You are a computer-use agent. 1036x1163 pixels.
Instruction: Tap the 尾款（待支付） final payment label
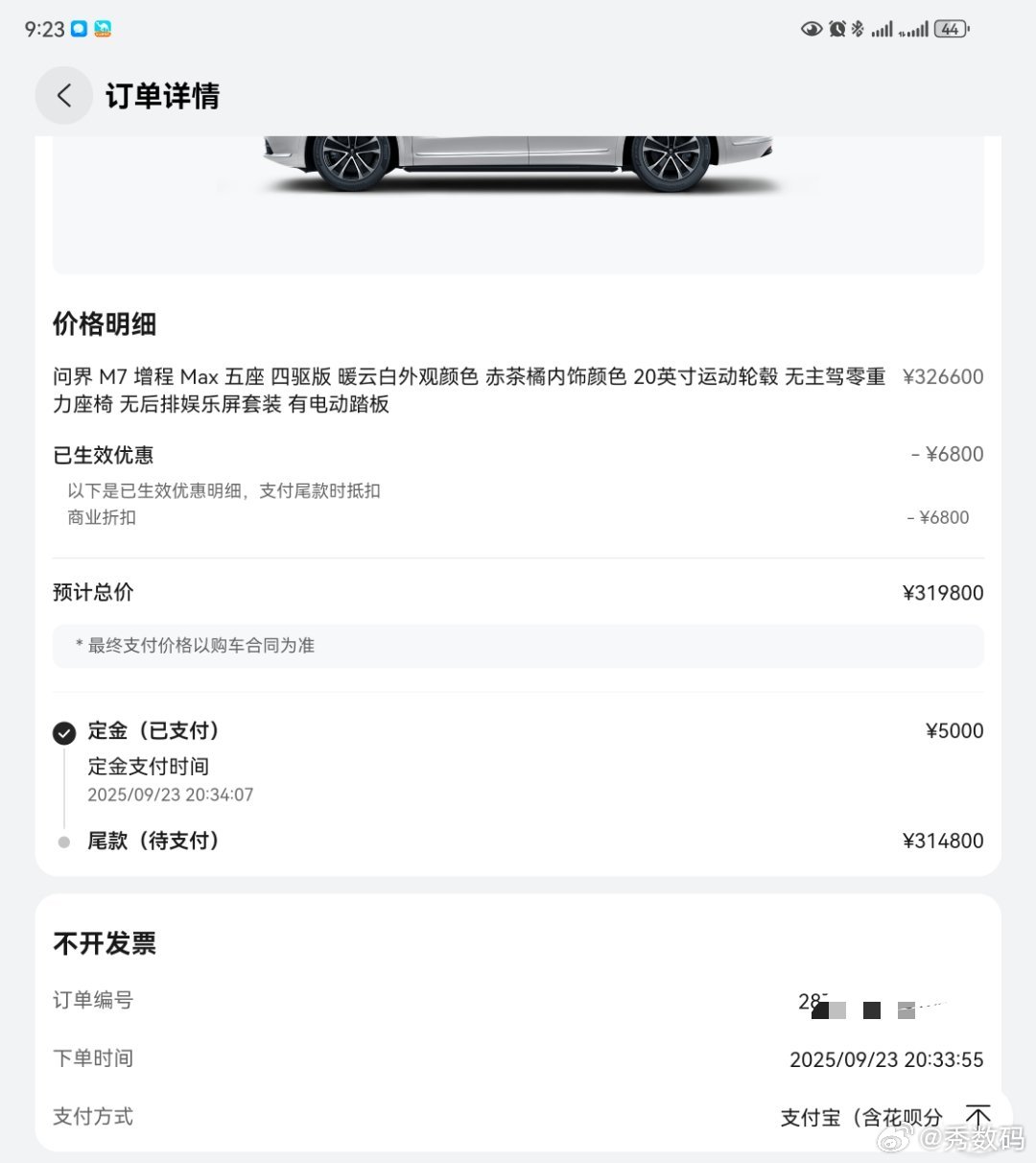pyautogui.click(x=153, y=841)
